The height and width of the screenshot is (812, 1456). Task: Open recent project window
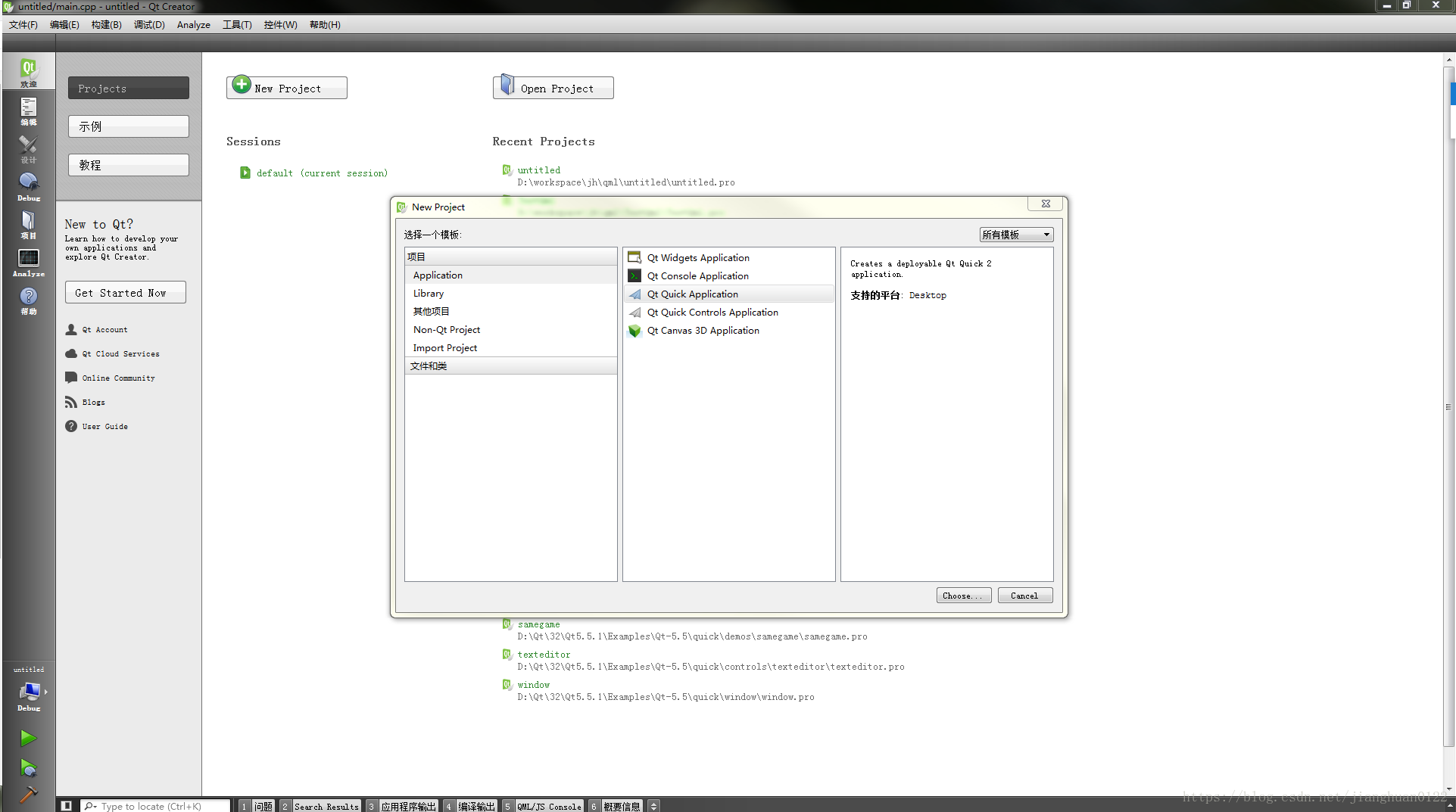(534, 685)
